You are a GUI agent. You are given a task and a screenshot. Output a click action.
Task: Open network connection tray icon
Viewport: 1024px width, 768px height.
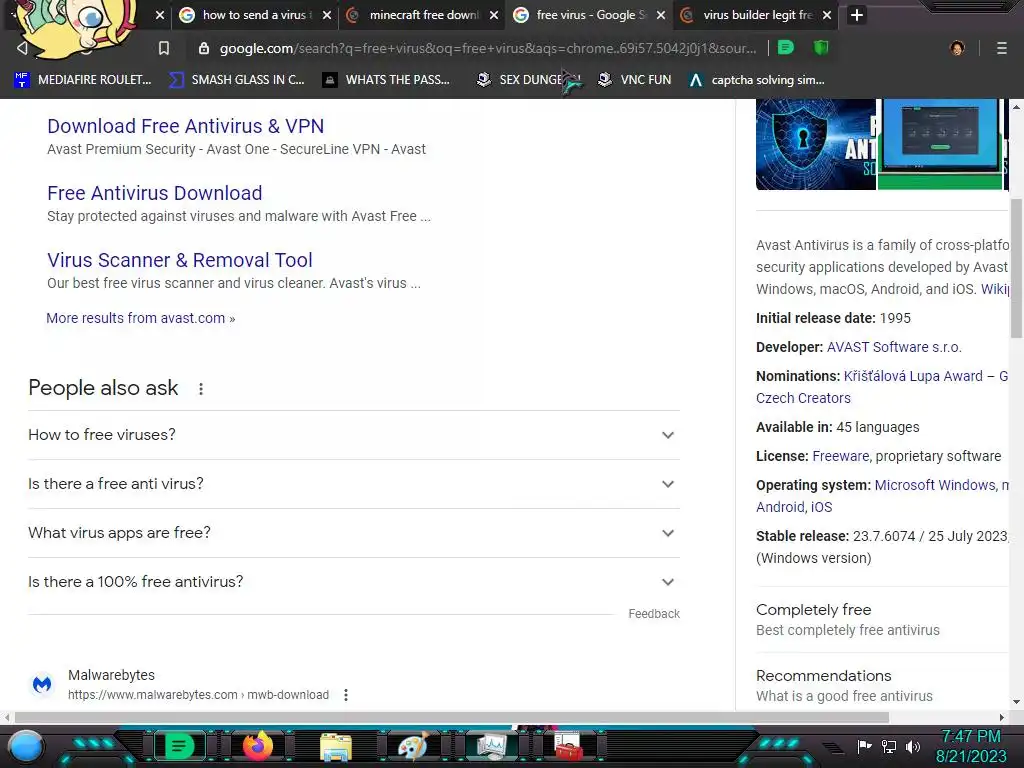coord(889,746)
